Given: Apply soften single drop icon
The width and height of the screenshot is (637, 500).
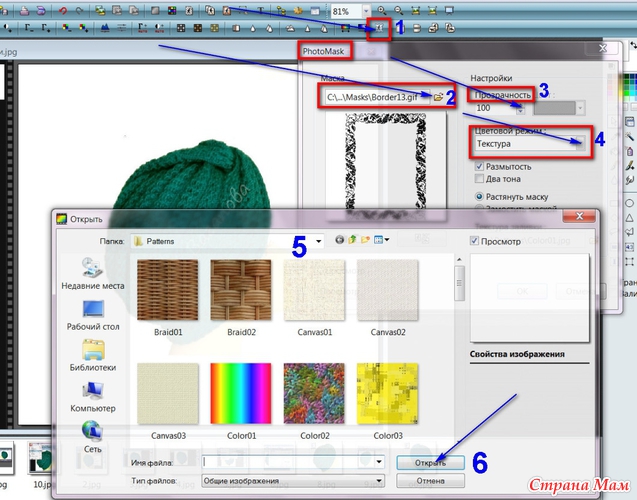Looking at the screenshot, I should [x=253, y=28].
